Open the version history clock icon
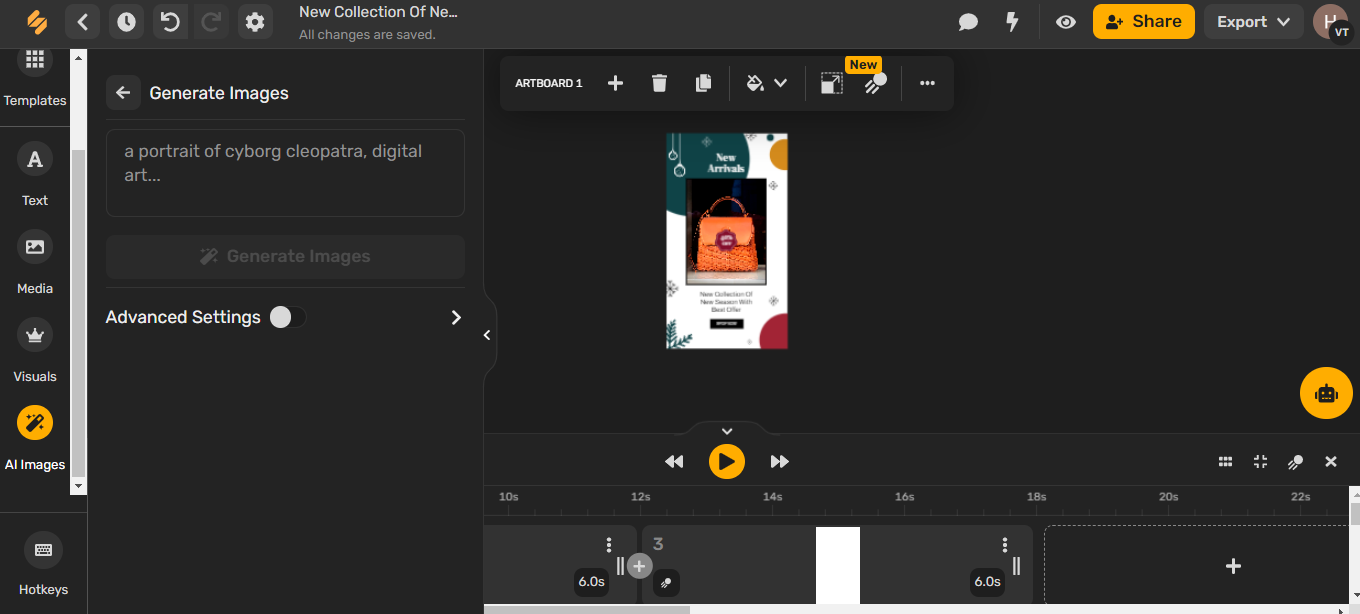1360x614 pixels. [x=126, y=21]
